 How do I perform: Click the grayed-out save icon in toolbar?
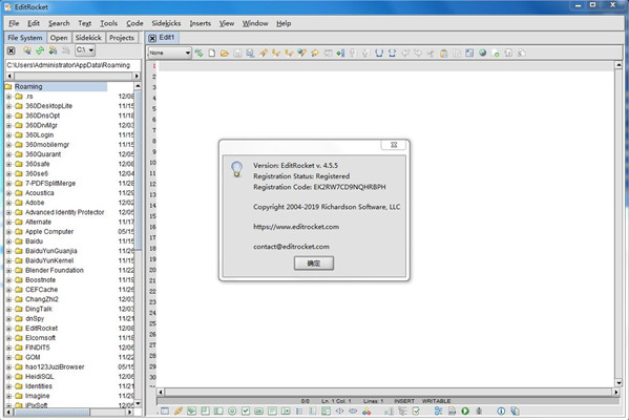coord(237,52)
